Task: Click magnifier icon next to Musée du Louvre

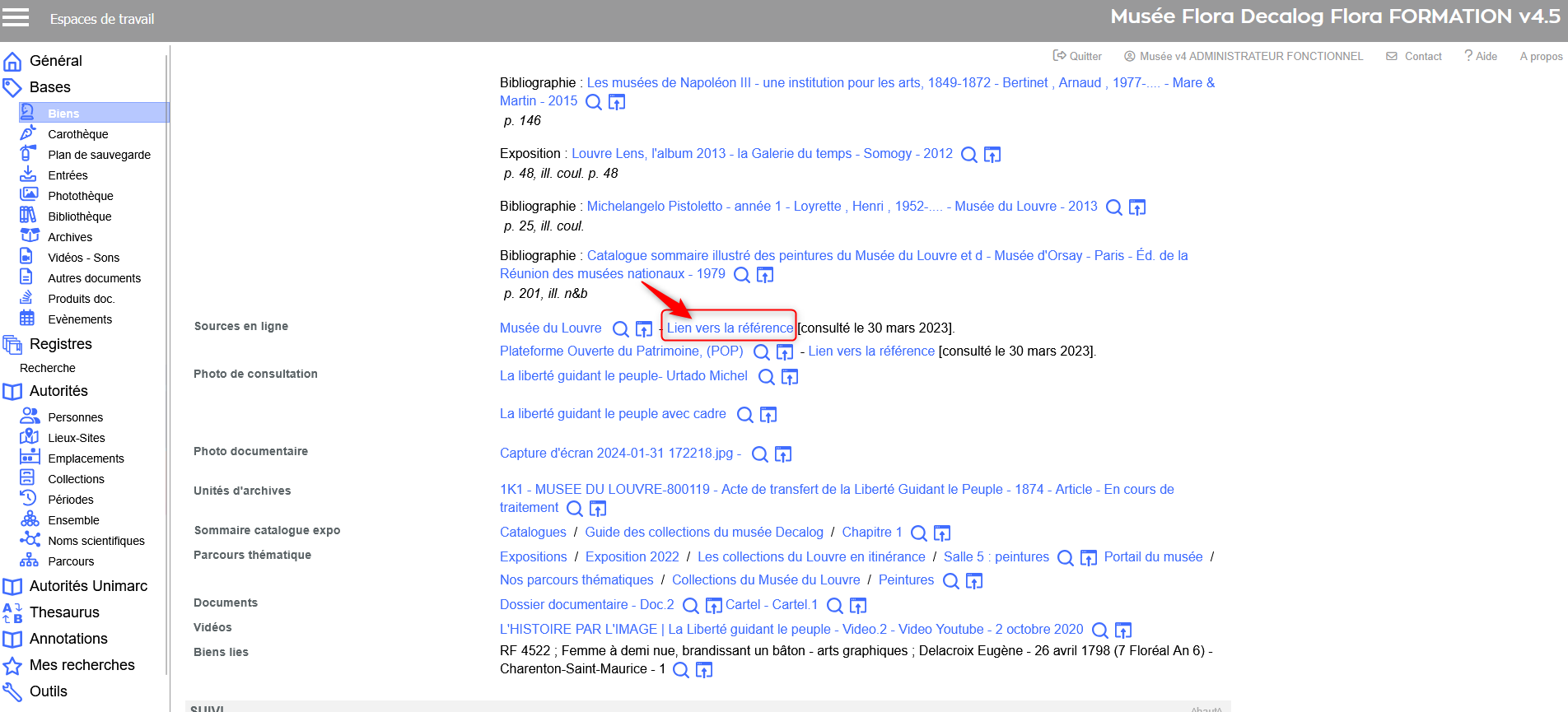Action: click(621, 329)
